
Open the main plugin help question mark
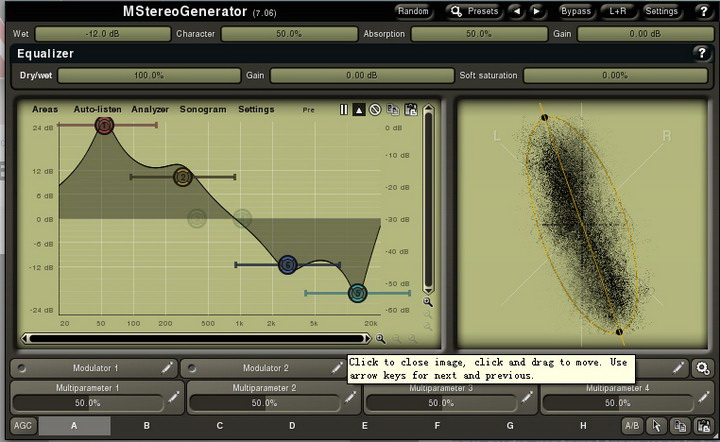point(703,11)
